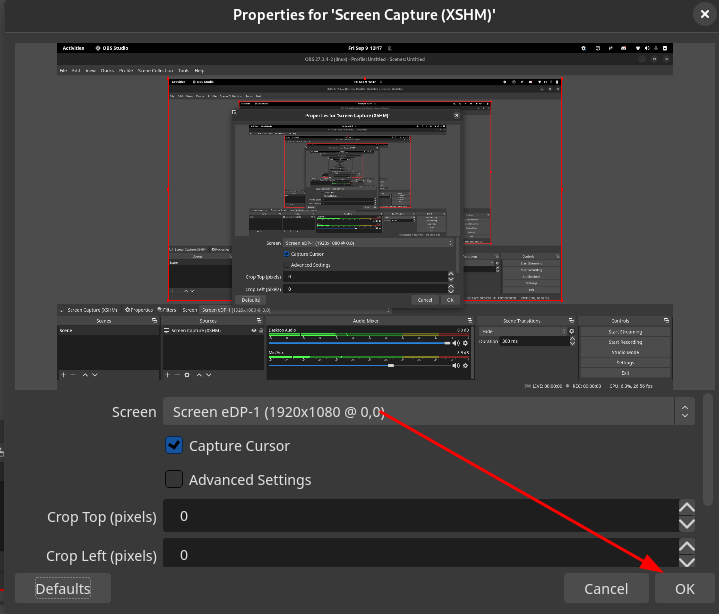The width and height of the screenshot is (719, 614).
Task: Decrease Crop Top with the down arrow
Action: coord(686,524)
